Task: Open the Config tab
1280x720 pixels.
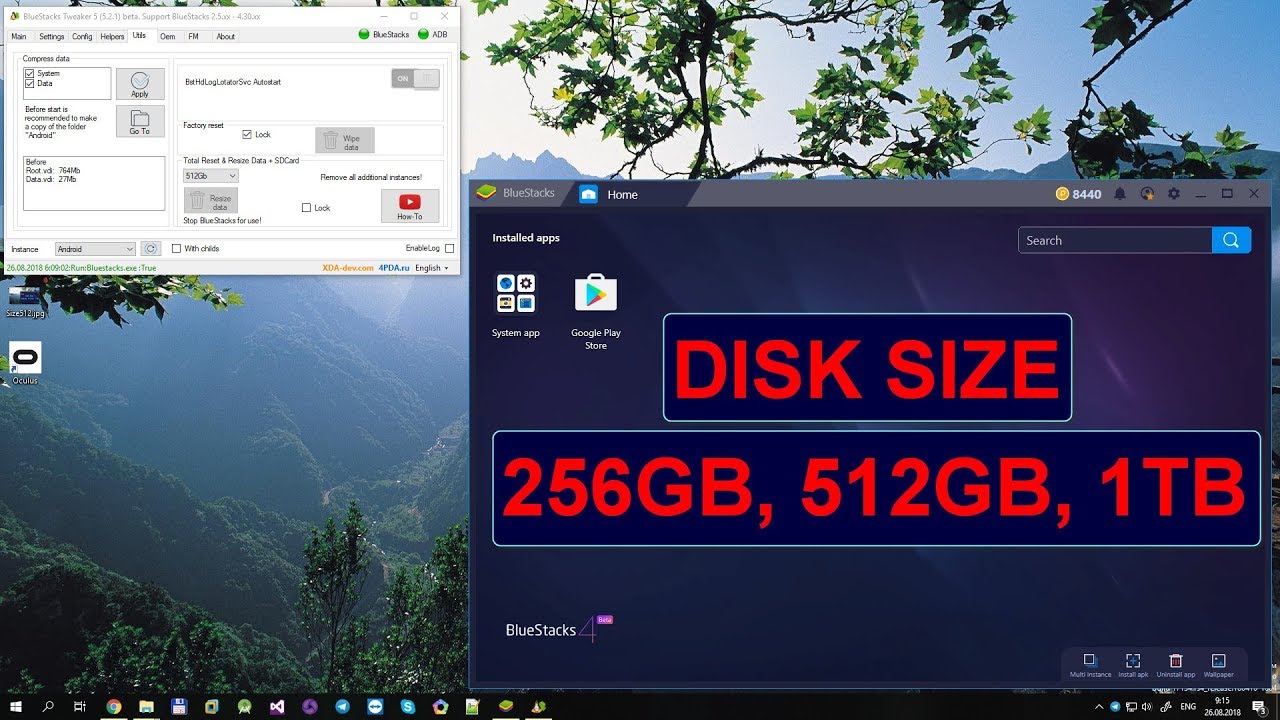Action: pyautogui.click(x=82, y=36)
